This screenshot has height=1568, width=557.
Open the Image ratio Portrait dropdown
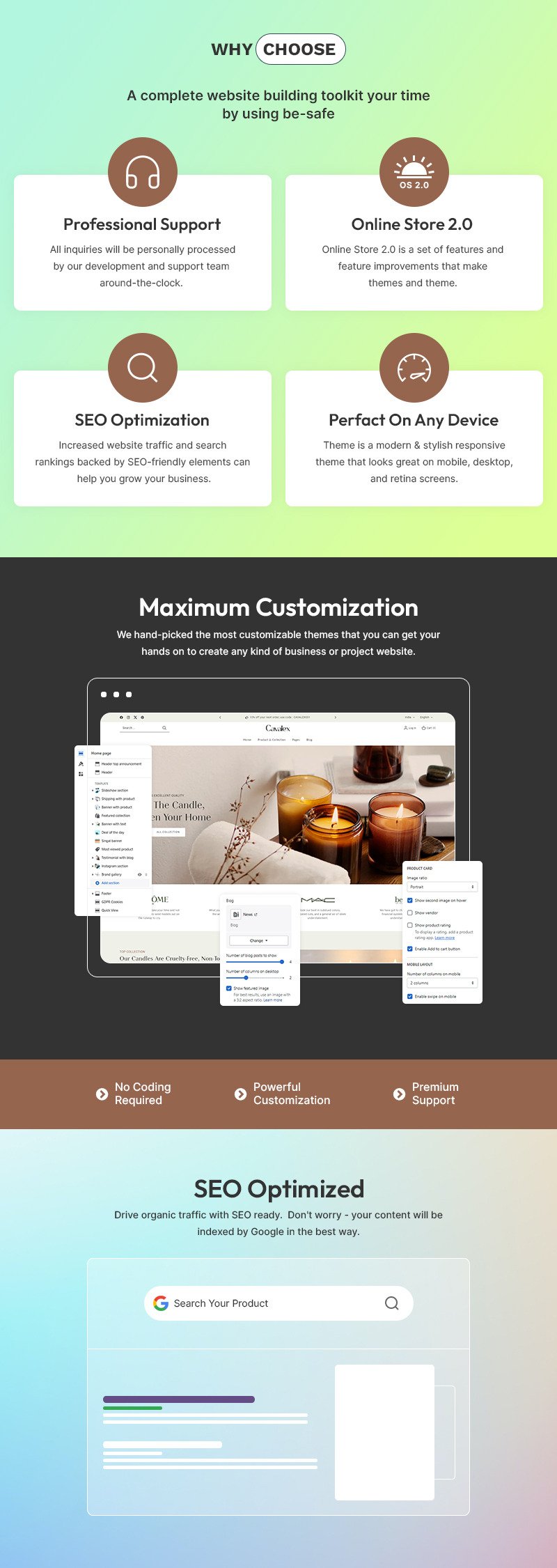point(442,887)
